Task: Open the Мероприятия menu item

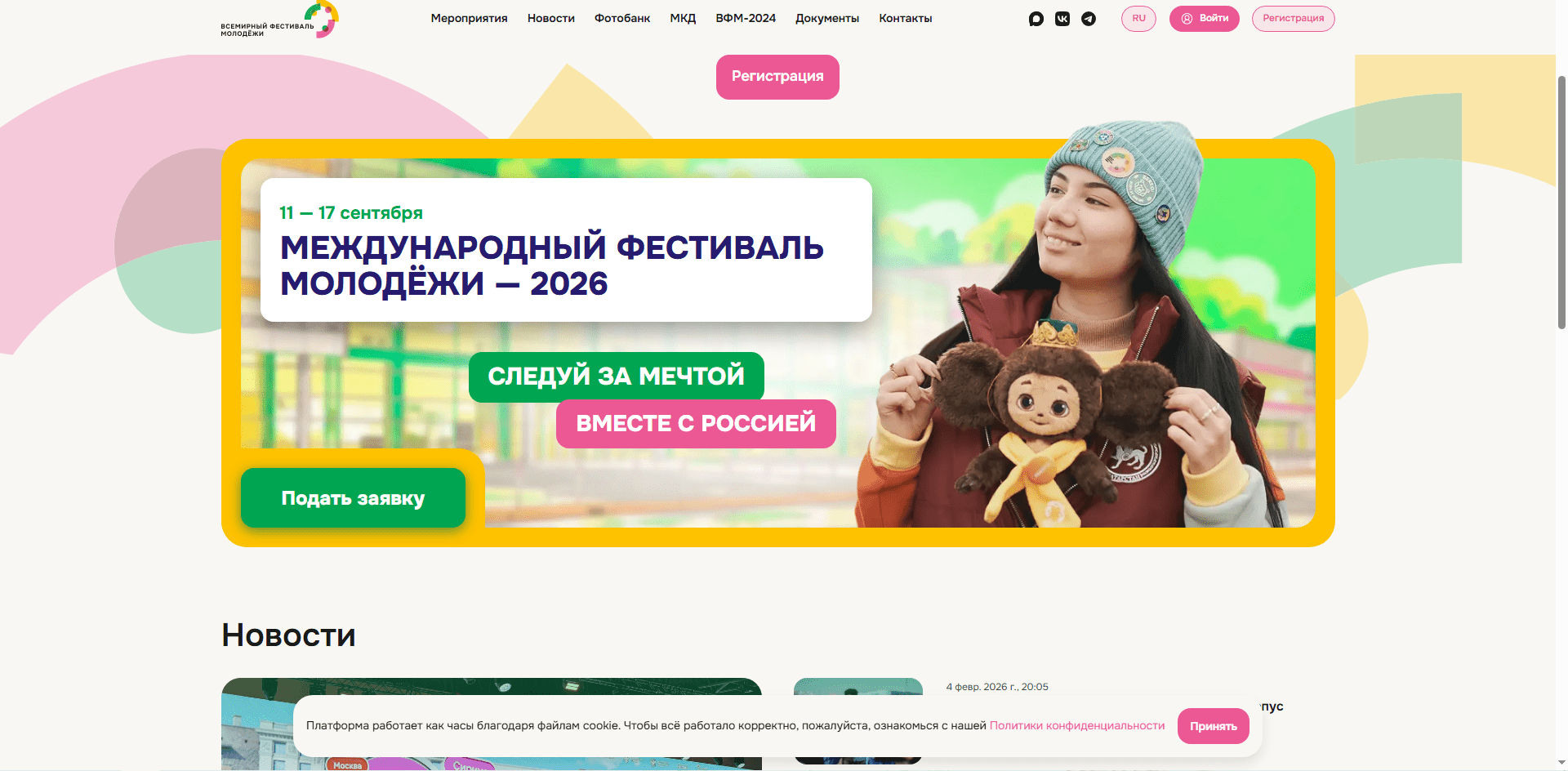Action: [469, 18]
